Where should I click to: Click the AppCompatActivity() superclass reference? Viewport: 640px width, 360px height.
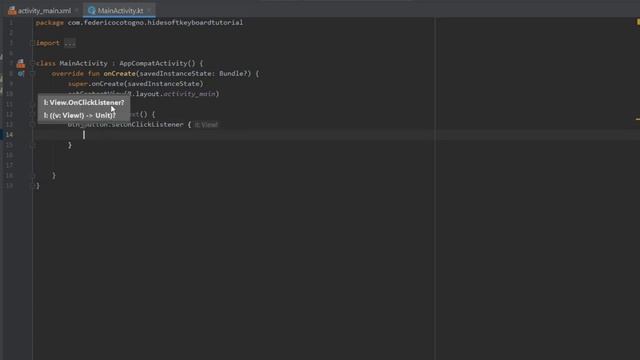pos(157,63)
